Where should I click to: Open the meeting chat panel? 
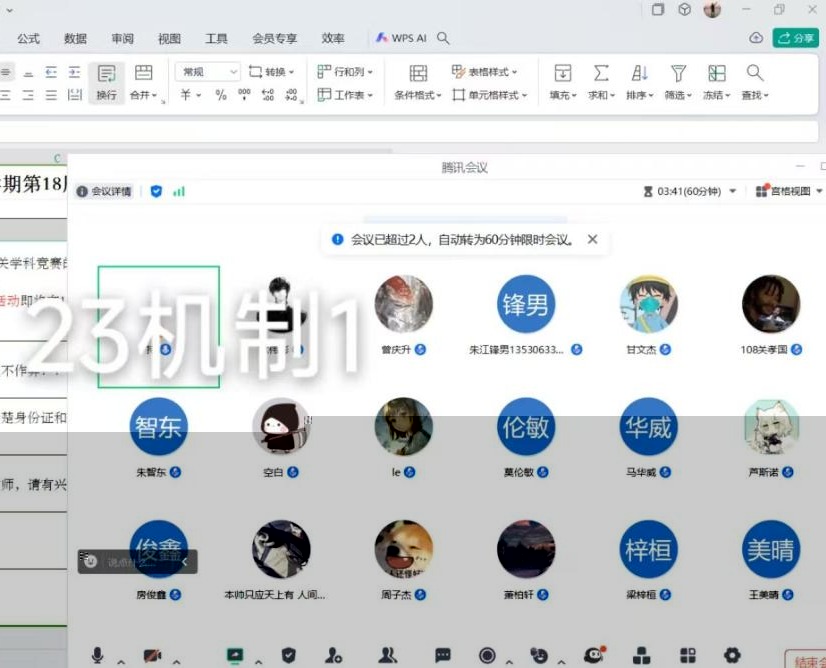pyautogui.click(x=443, y=655)
